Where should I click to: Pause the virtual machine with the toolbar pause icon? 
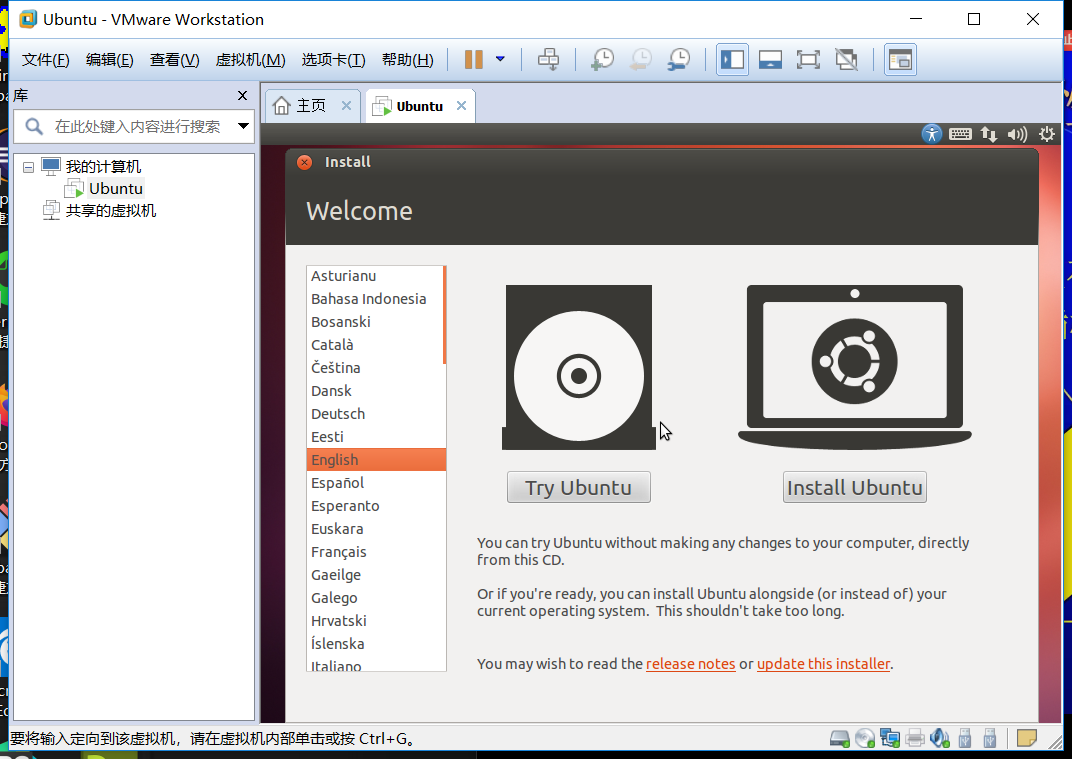tap(473, 59)
